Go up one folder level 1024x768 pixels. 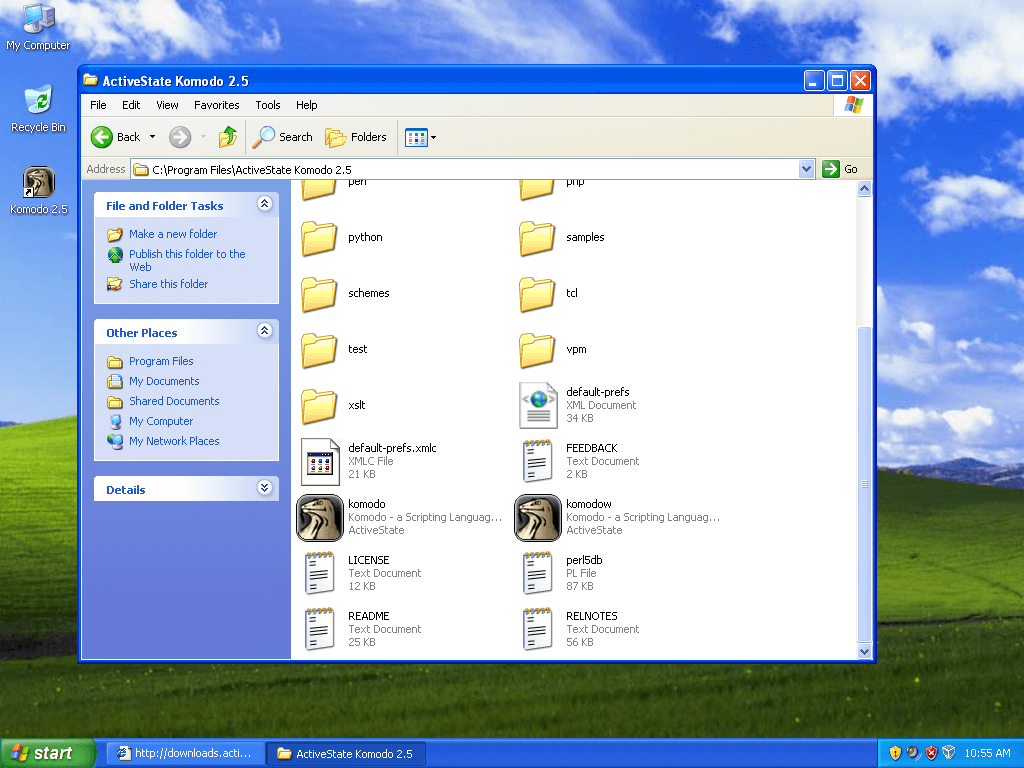click(228, 137)
